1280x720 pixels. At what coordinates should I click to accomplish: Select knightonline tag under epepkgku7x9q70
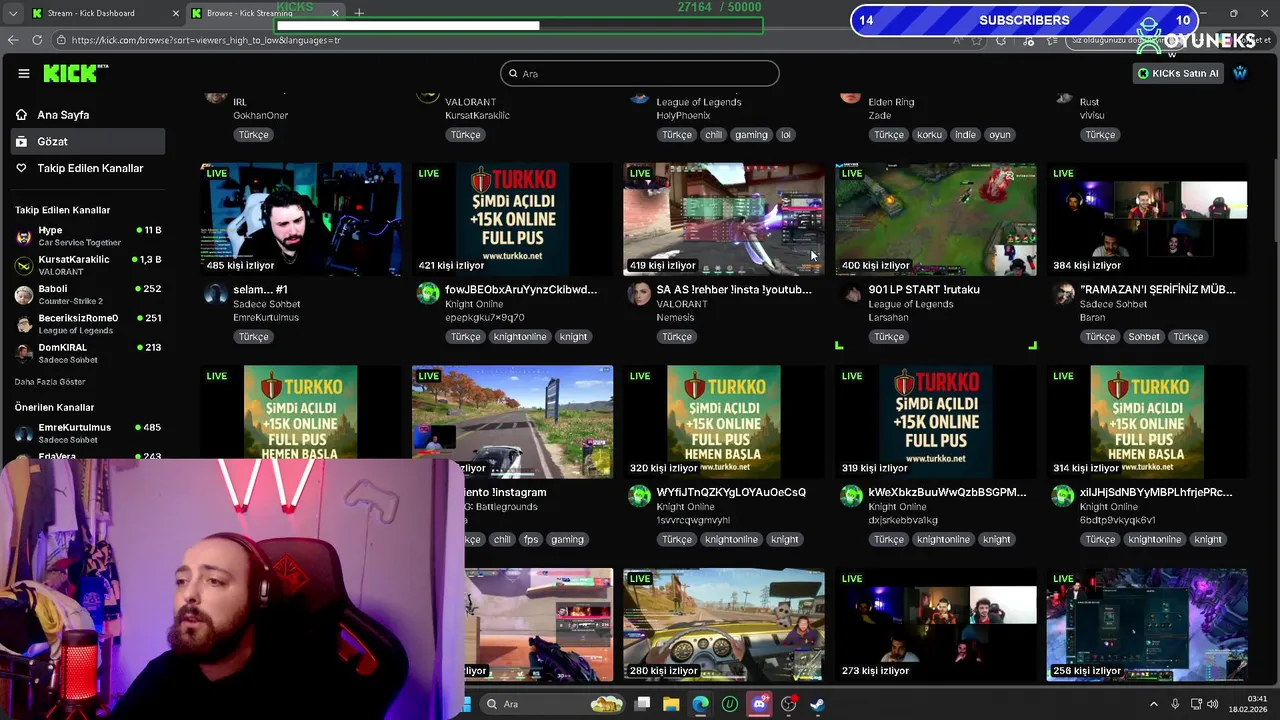click(x=520, y=337)
